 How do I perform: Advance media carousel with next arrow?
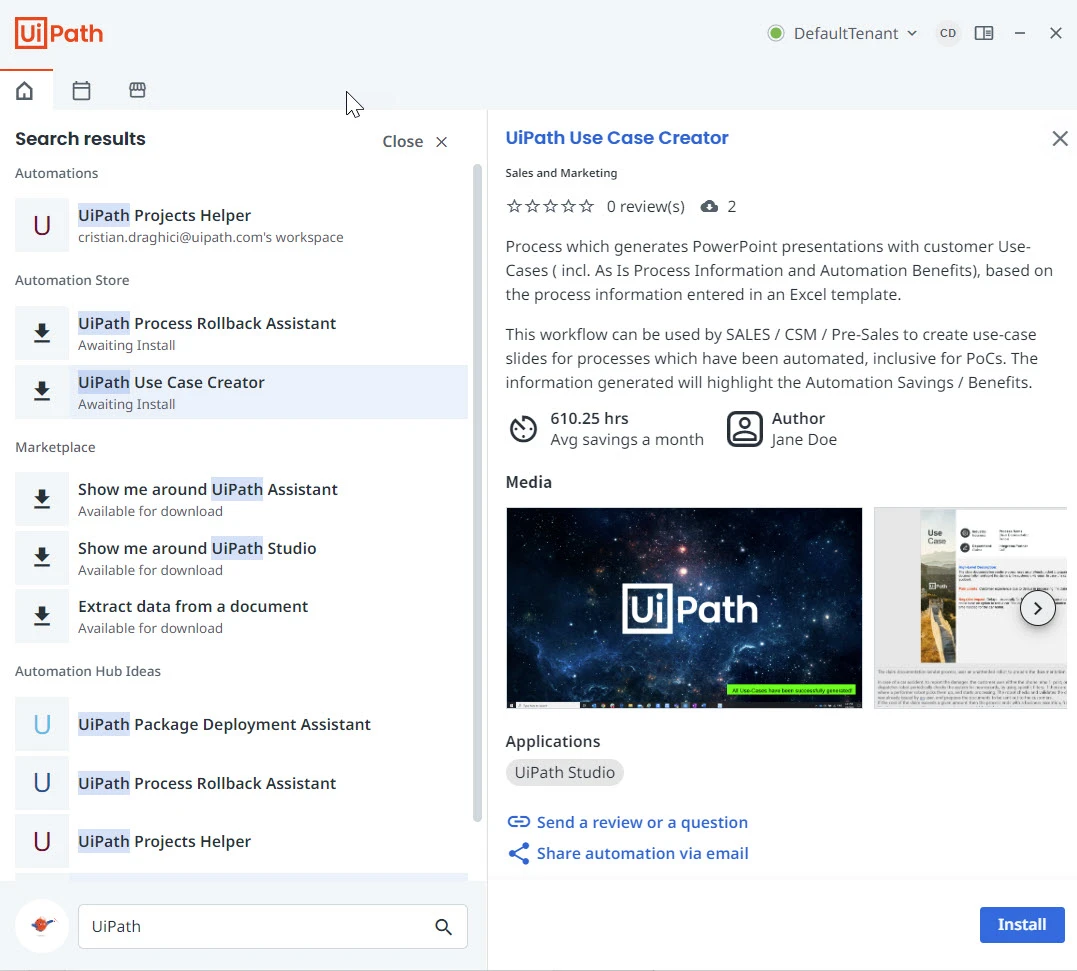click(x=1037, y=608)
